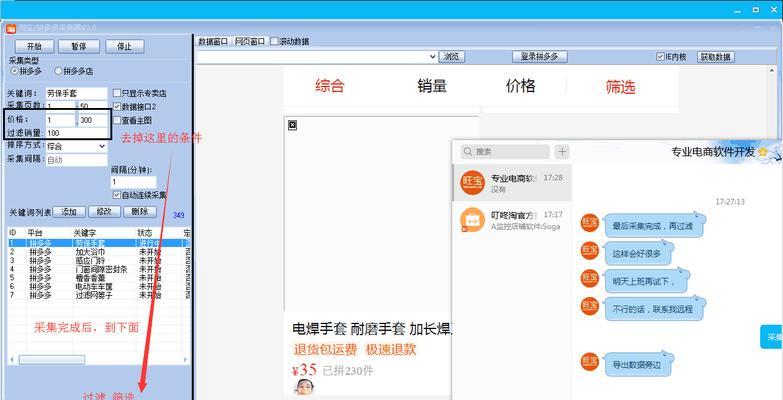The image size is (783, 400).
Task: Click the 叮咚淘官方 briefcase avatar
Action: pos(472,220)
